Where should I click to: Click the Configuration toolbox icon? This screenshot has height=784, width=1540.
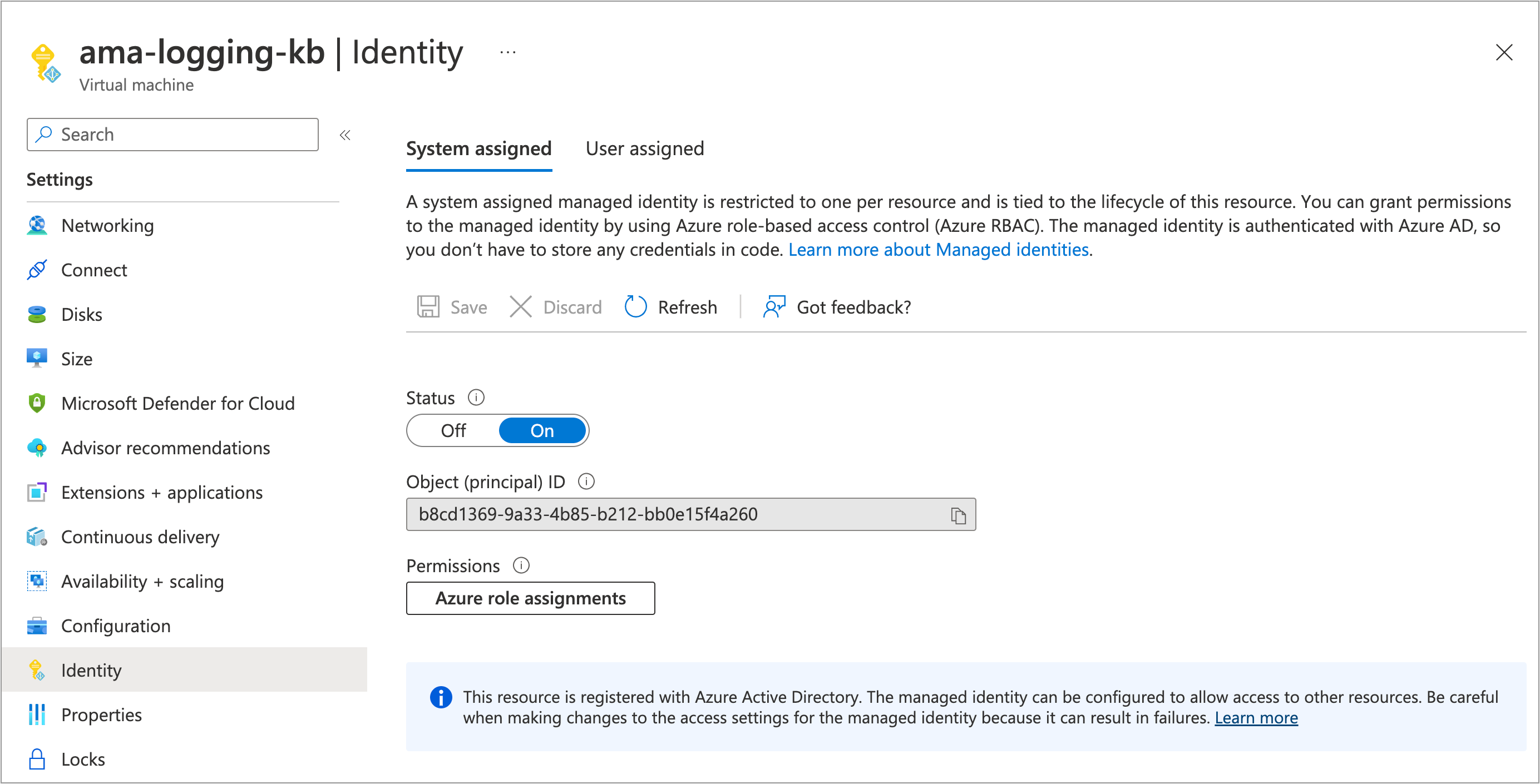pyautogui.click(x=37, y=626)
